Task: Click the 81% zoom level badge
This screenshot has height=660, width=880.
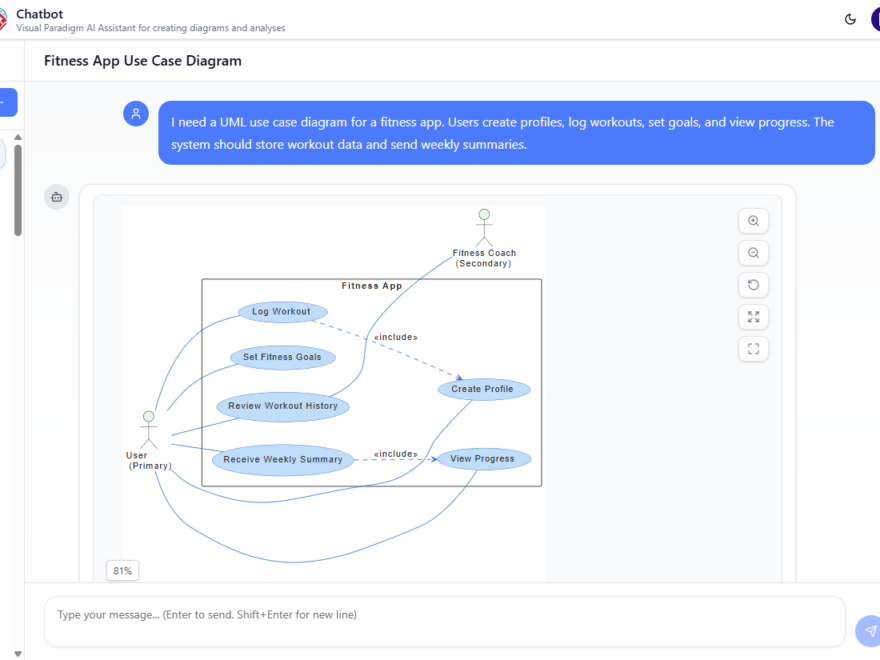Action: [122, 570]
